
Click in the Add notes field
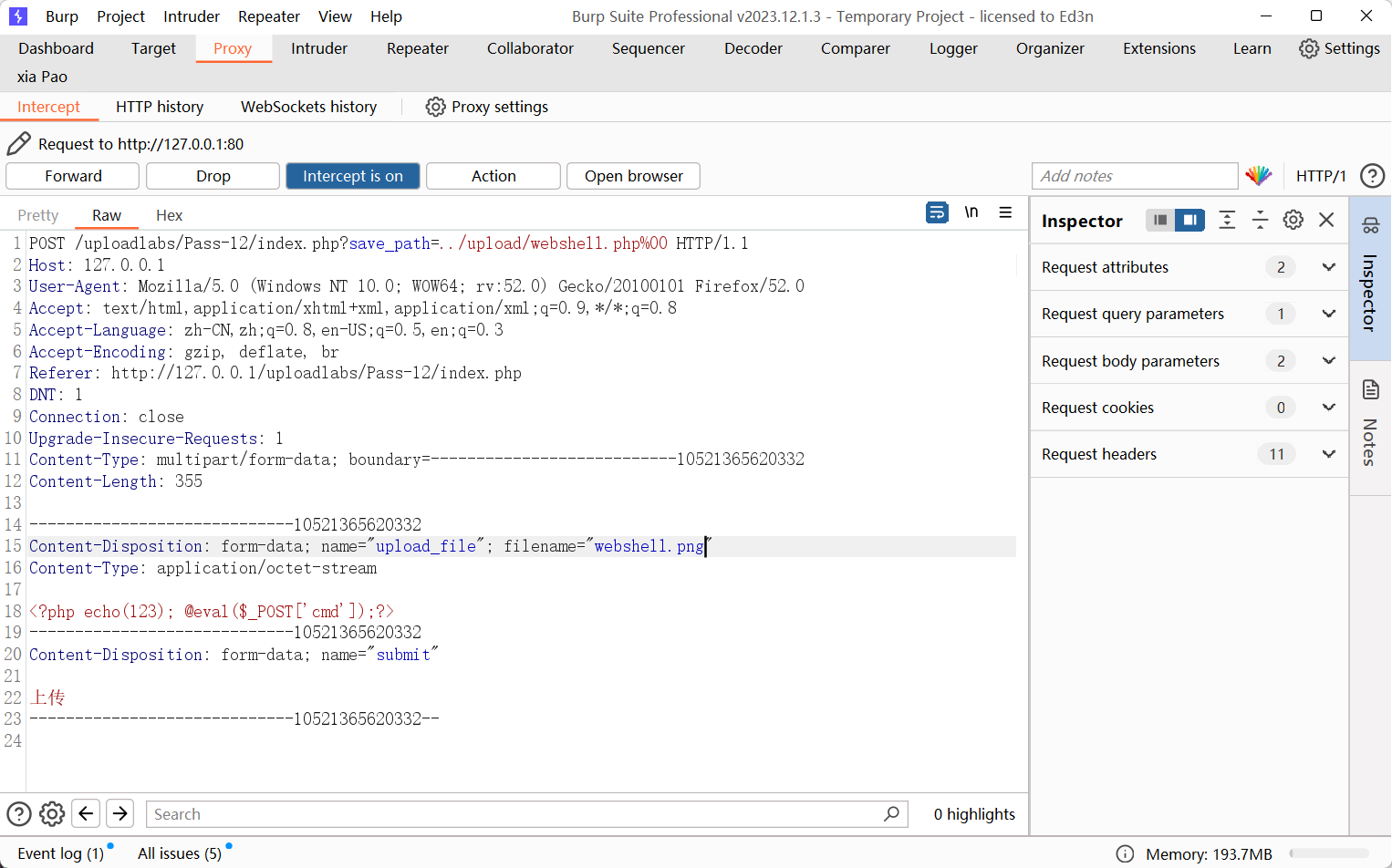[1135, 176]
